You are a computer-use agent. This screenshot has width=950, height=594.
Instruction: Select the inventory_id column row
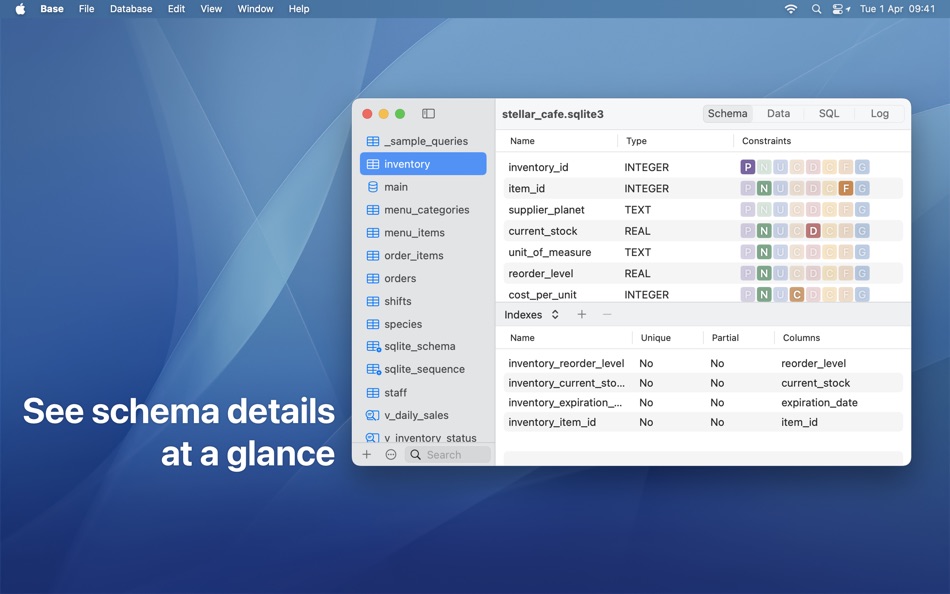(703, 167)
